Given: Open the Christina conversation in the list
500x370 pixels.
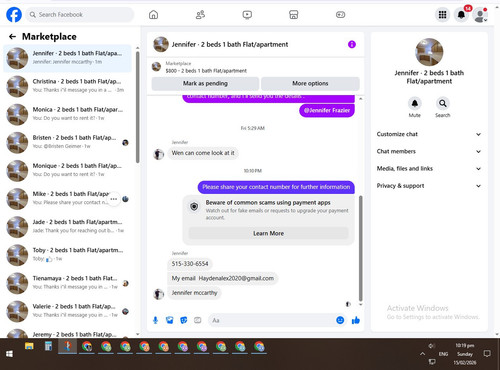Looking at the screenshot, I should point(68,86).
